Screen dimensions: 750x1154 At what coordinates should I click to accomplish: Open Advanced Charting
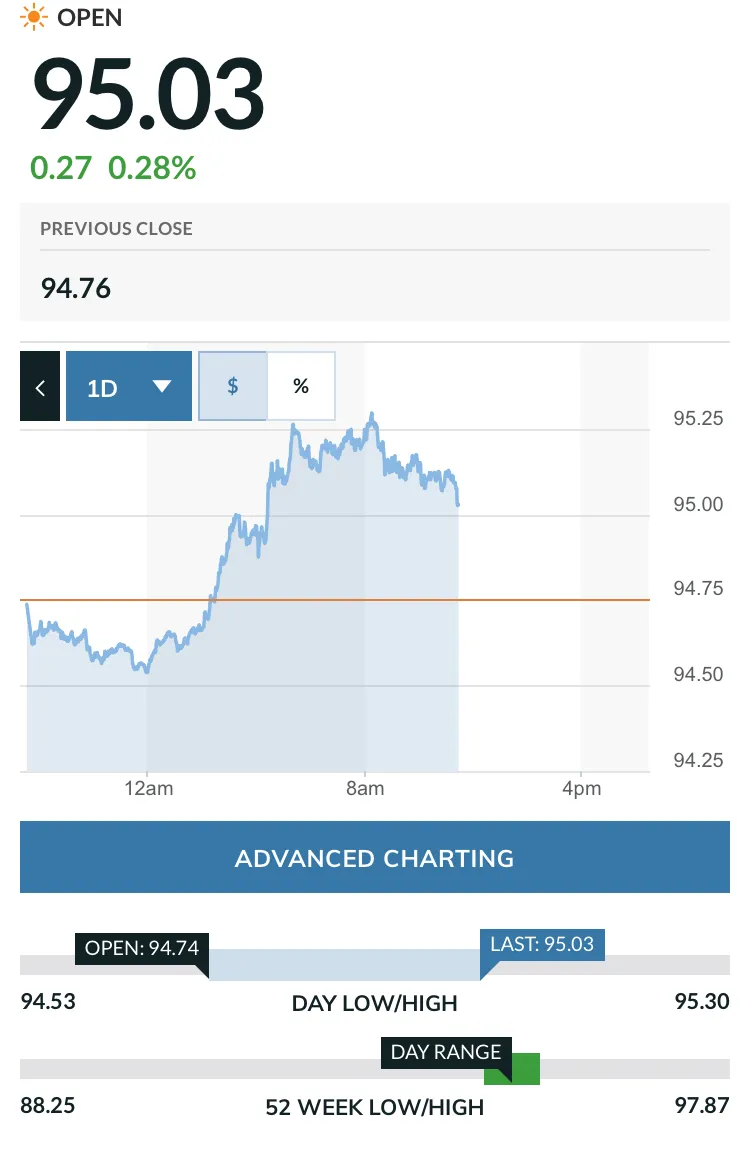coord(375,857)
